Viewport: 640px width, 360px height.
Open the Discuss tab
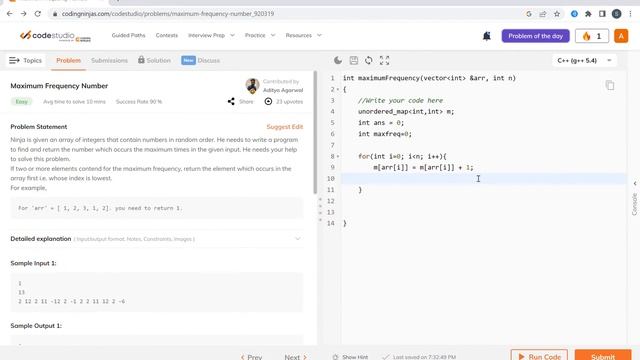200,60
